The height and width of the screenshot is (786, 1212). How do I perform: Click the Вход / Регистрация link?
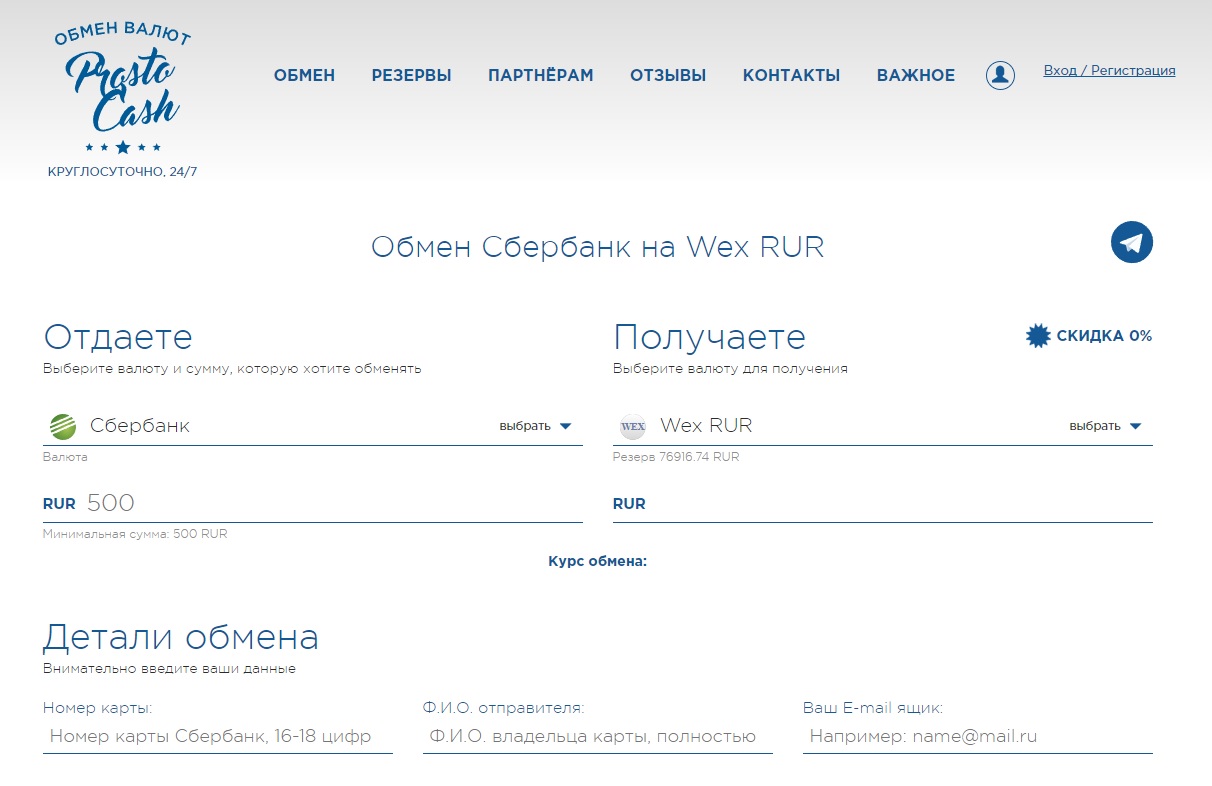[1110, 71]
